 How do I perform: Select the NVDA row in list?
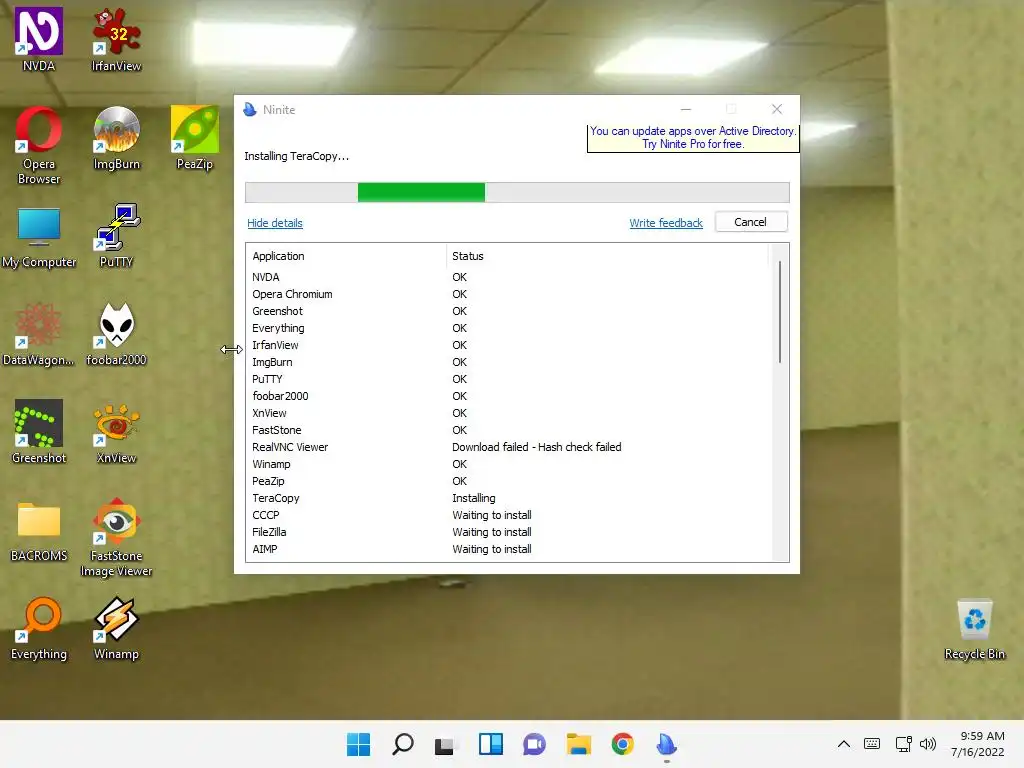pos(509,278)
